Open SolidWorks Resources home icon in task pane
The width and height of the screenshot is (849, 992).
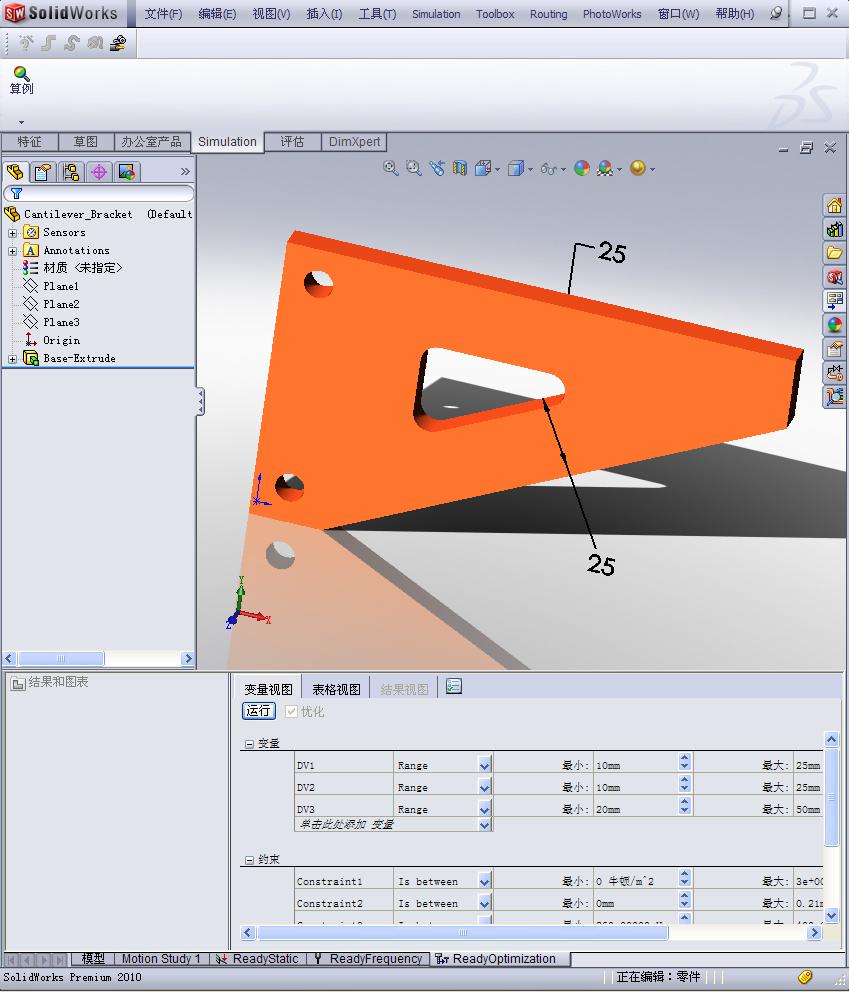(x=834, y=206)
